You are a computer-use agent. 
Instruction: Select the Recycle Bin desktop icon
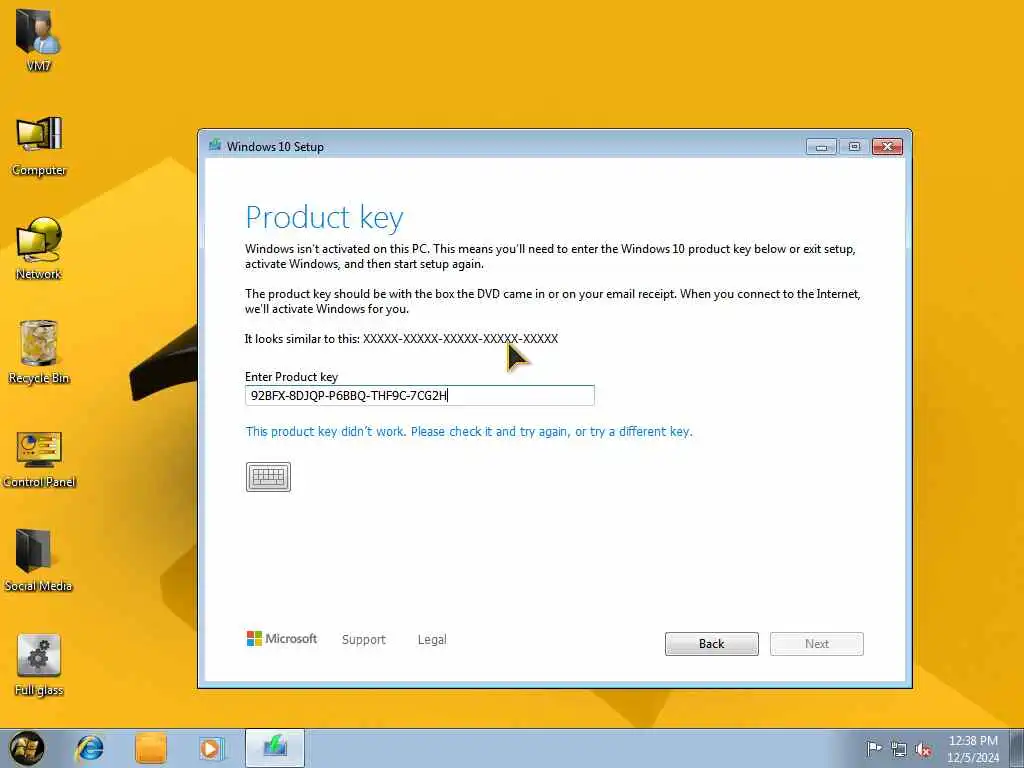click(x=39, y=353)
